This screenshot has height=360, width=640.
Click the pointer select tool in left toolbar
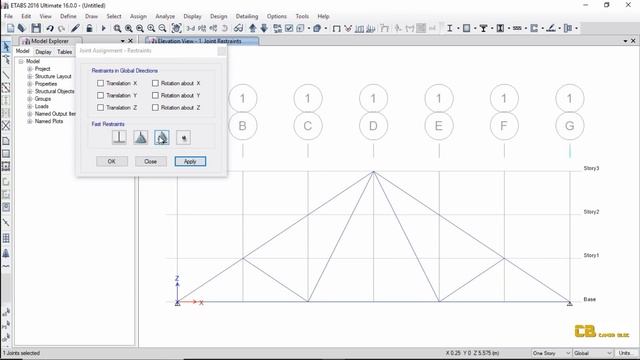point(6,47)
